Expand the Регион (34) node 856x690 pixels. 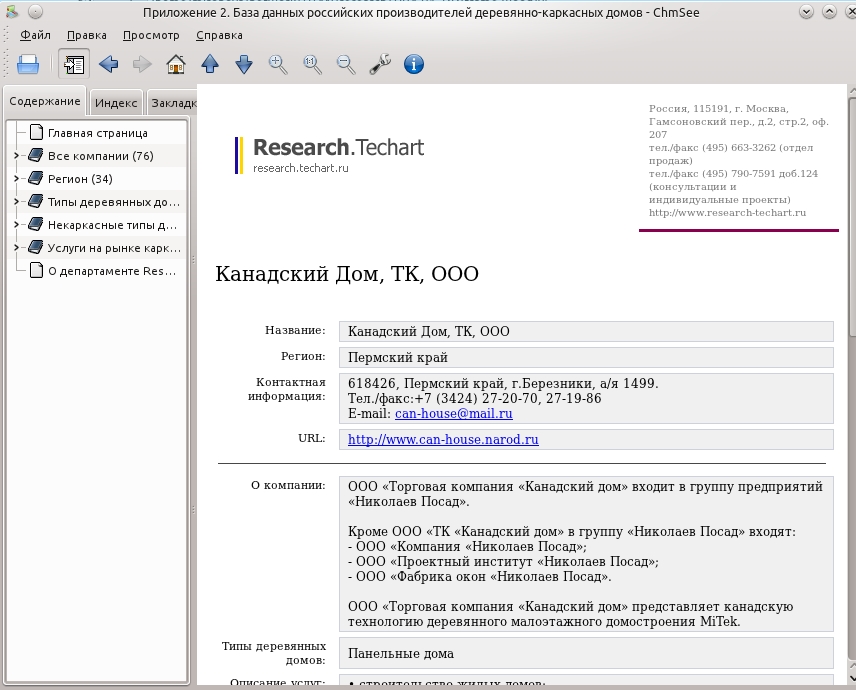(x=16, y=179)
